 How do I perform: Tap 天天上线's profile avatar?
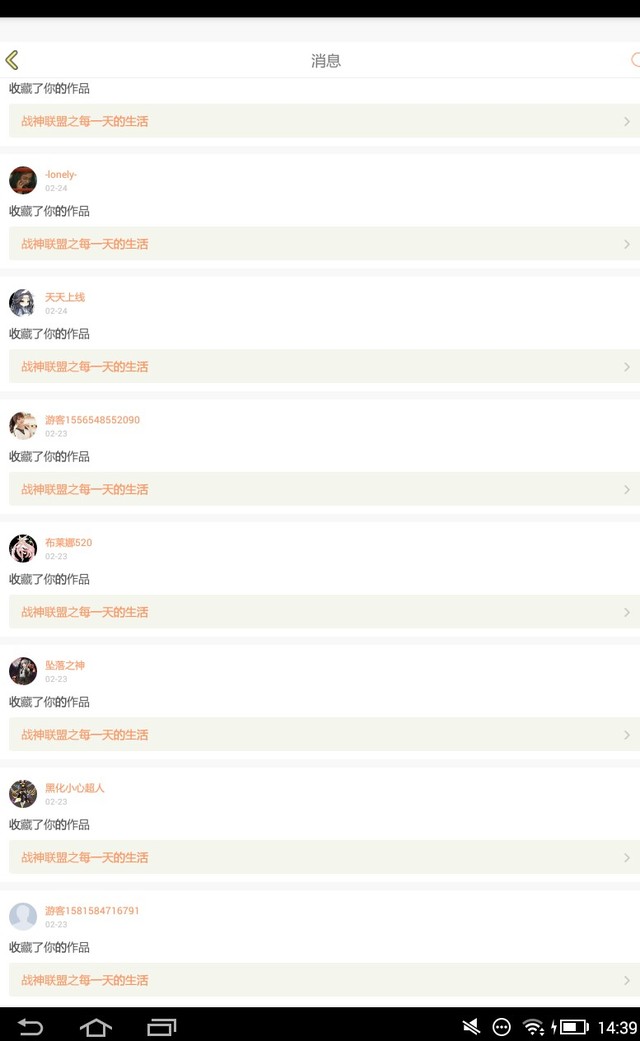coord(23,303)
